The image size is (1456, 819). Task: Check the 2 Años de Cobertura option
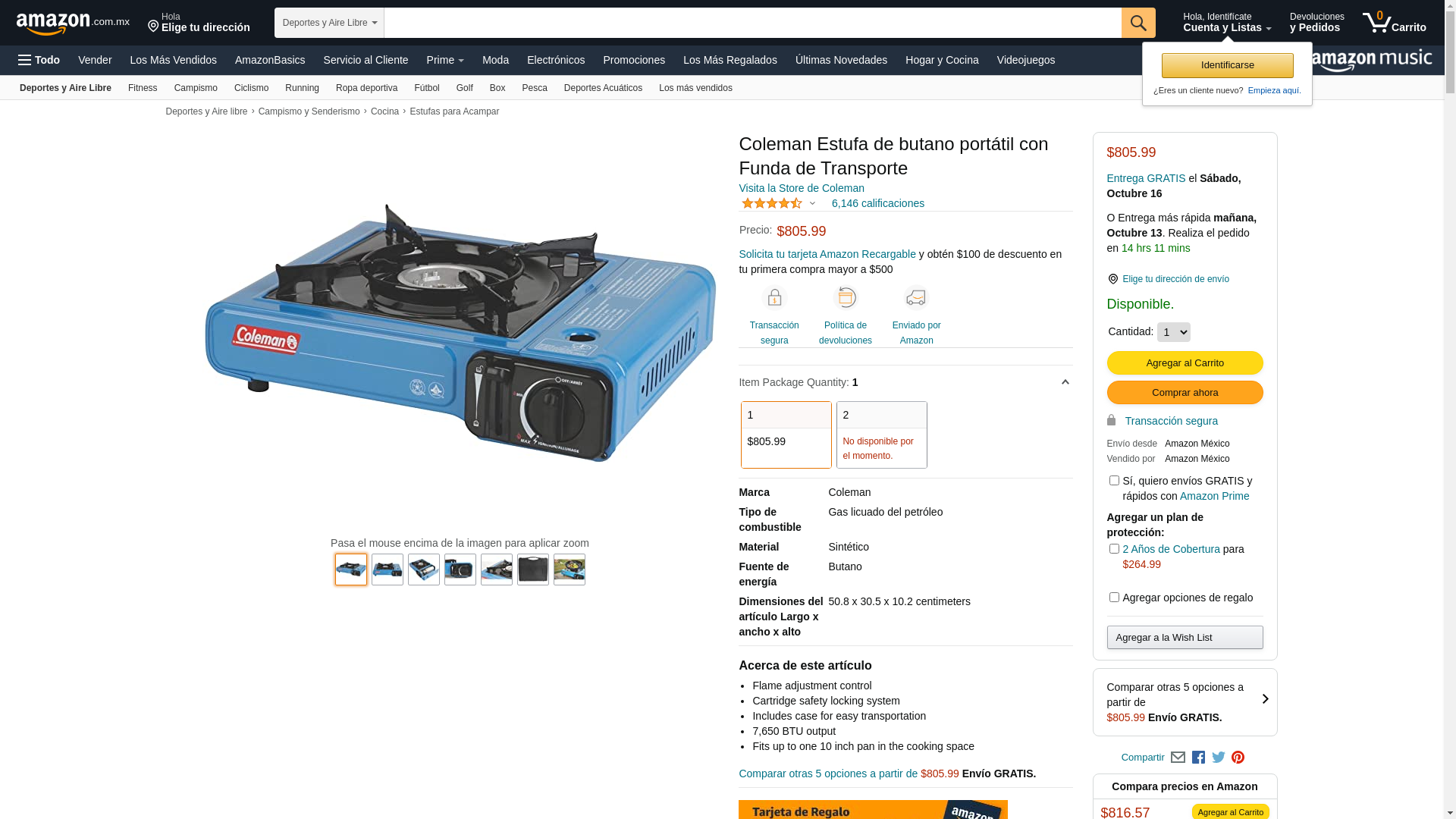1114,549
